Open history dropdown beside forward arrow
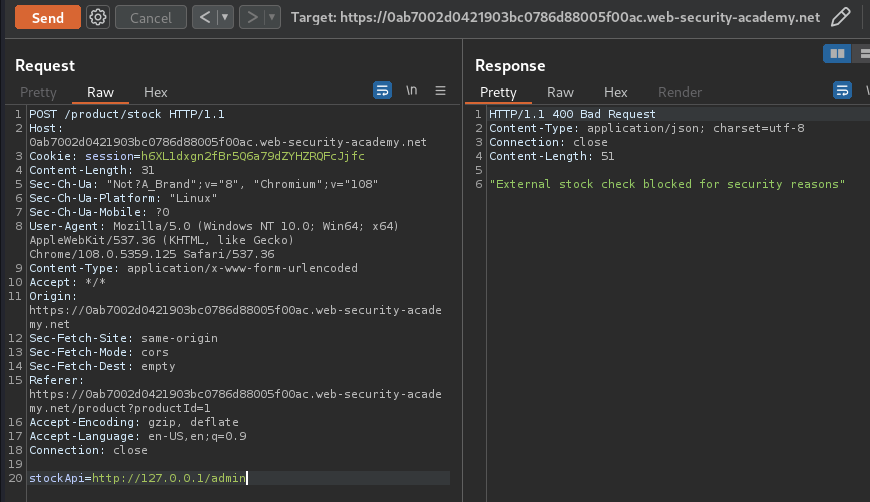The height and width of the screenshot is (502, 870). [x=272, y=17]
